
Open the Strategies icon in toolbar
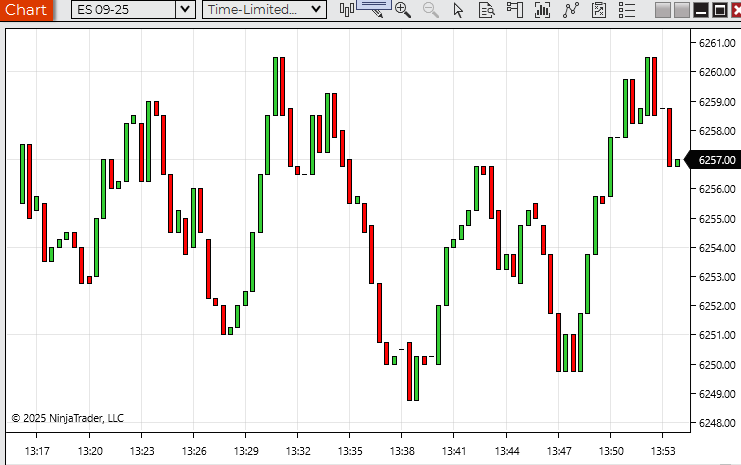coord(598,10)
